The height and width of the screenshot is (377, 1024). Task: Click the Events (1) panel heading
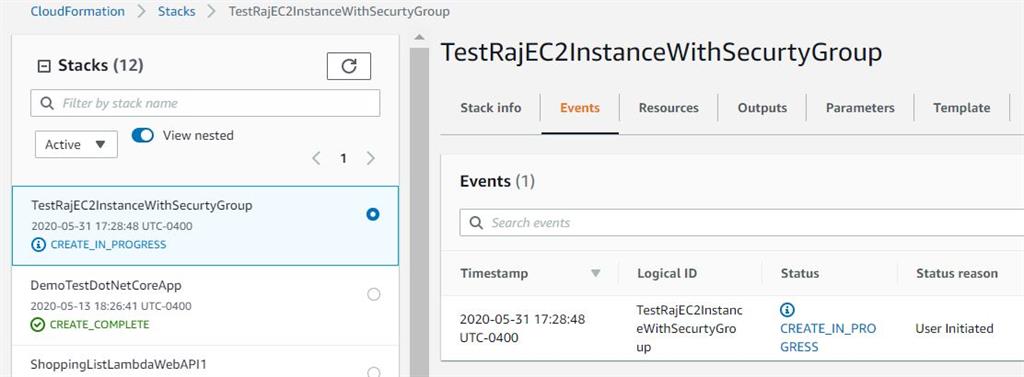tap(497, 181)
